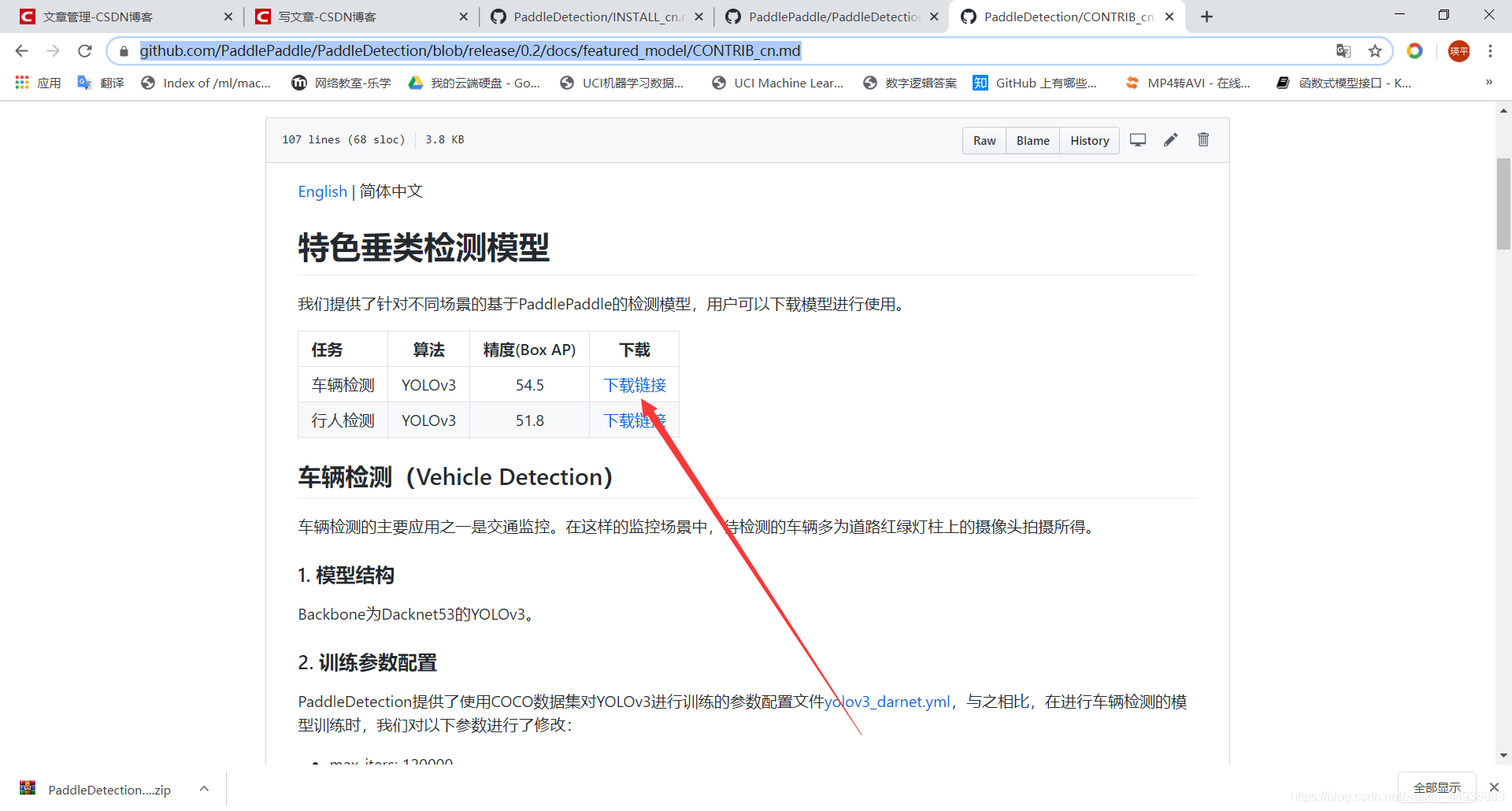Open the yolov3_darnet.yml config link
The image size is (1512, 811).
click(x=887, y=702)
